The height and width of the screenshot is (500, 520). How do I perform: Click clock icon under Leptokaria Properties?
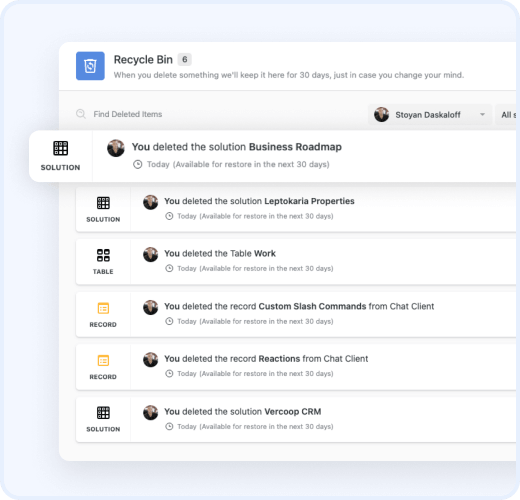(x=169, y=216)
